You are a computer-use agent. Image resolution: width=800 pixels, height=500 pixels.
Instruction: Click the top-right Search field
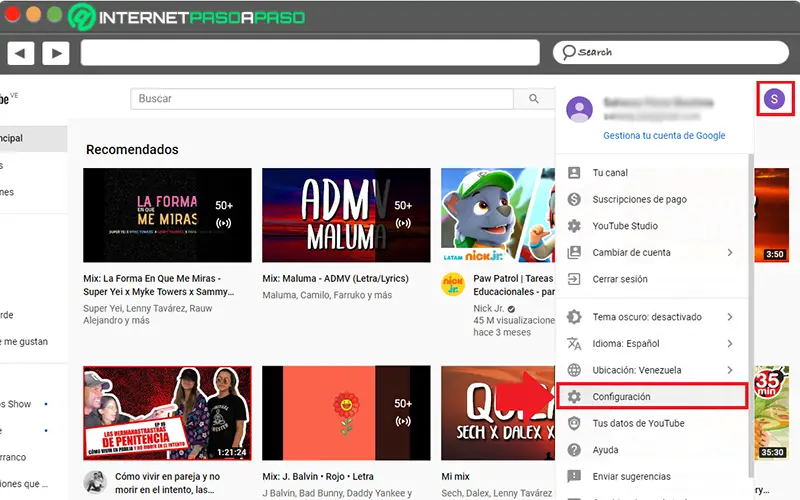click(670, 52)
